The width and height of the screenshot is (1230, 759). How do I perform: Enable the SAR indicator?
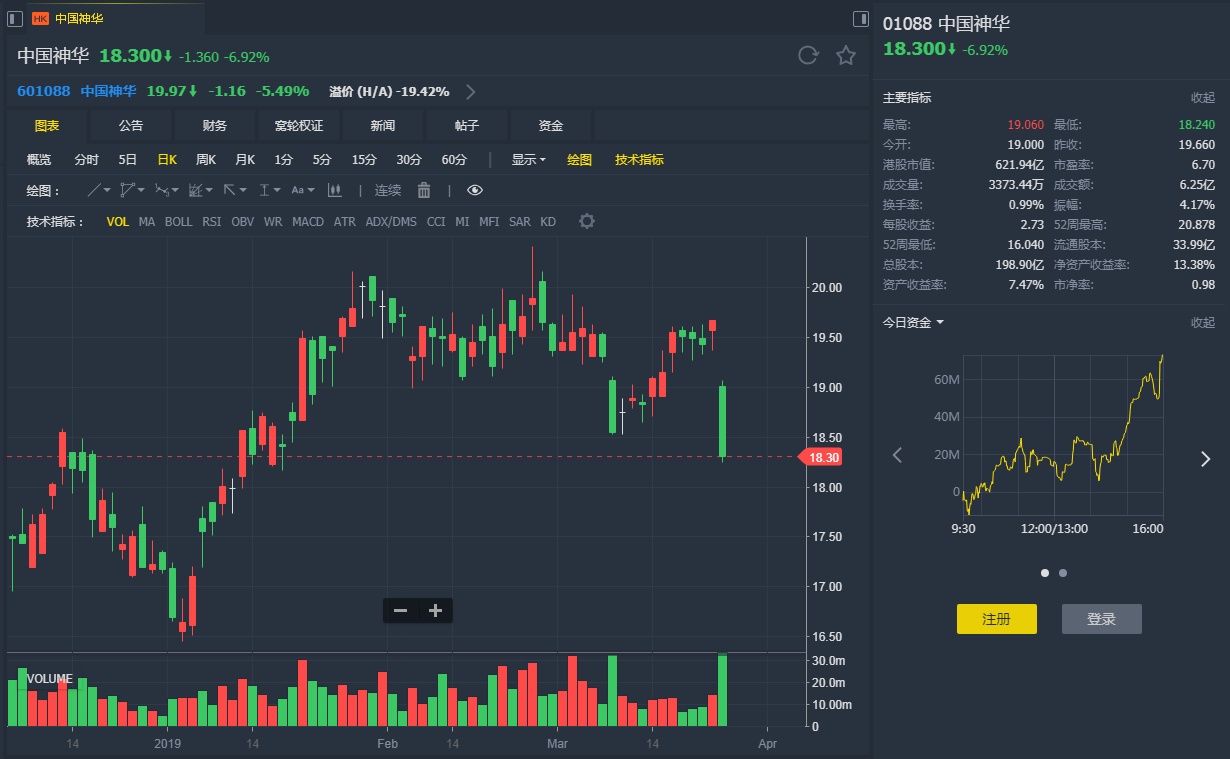pyautogui.click(x=520, y=221)
